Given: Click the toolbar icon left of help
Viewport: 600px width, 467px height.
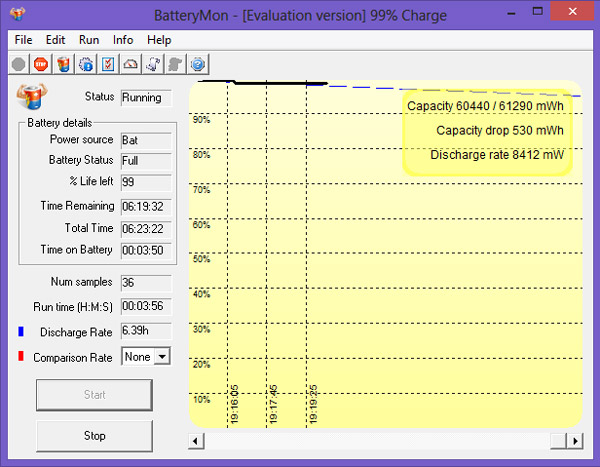Looking at the screenshot, I should coord(176,63).
